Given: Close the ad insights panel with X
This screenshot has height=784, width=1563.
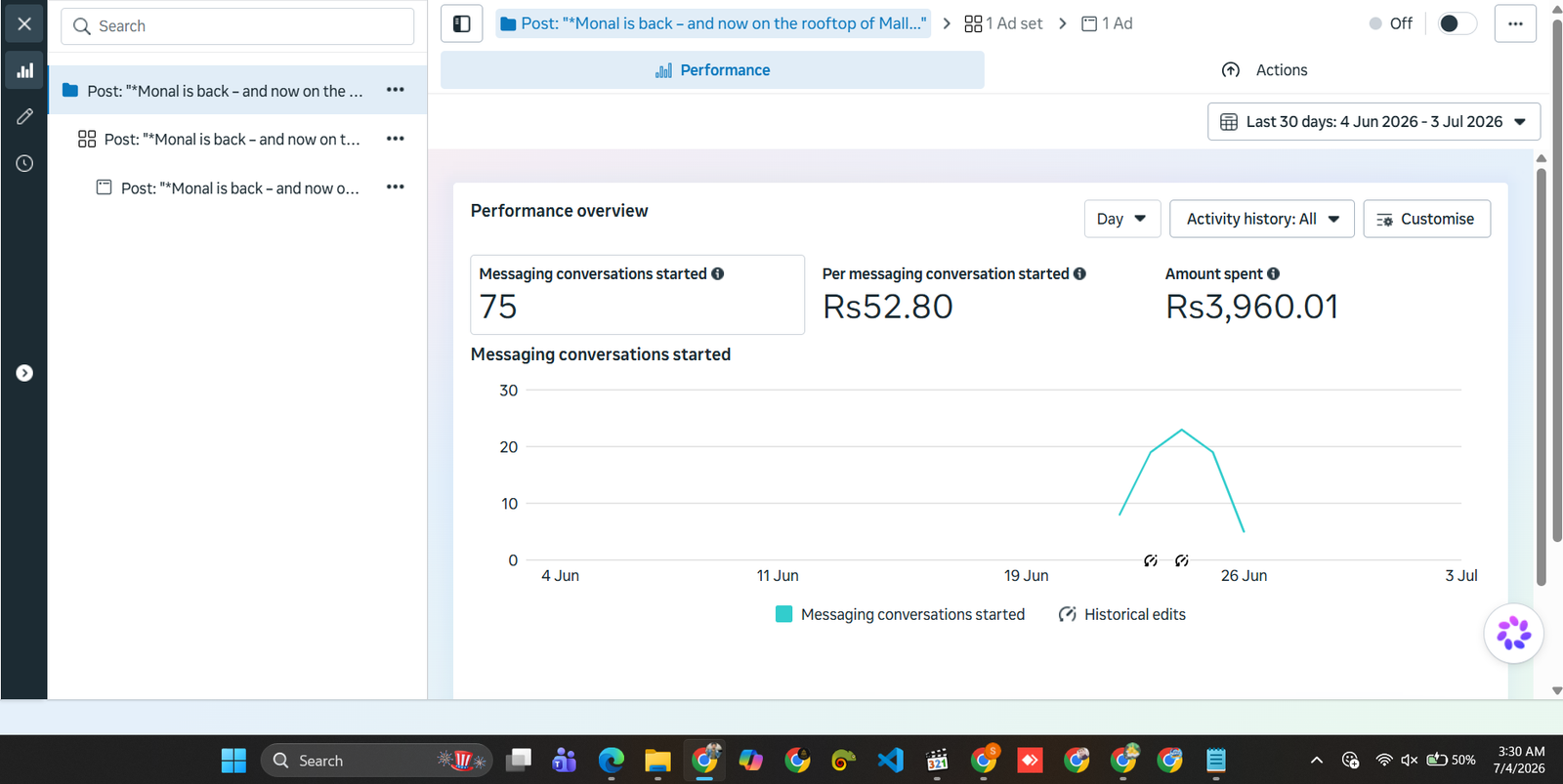Looking at the screenshot, I should coord(24,23).
